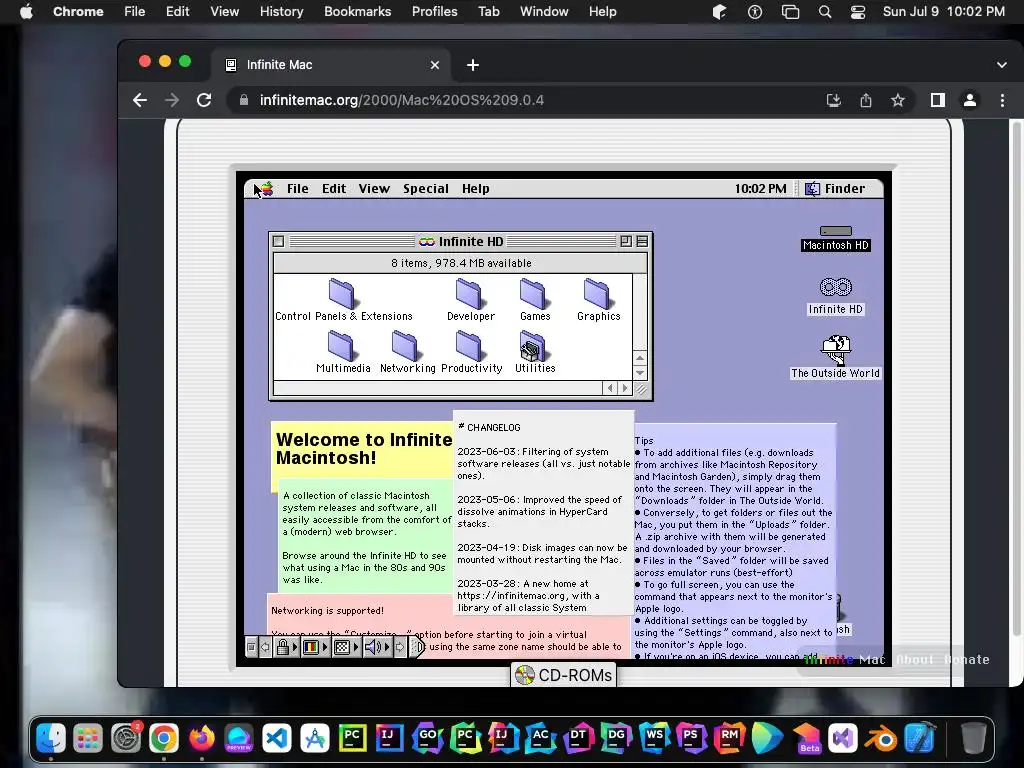This screenshot has width=1024, height=768.
Task: Open Finder from the Dock
Action: (x=51, y=738)
